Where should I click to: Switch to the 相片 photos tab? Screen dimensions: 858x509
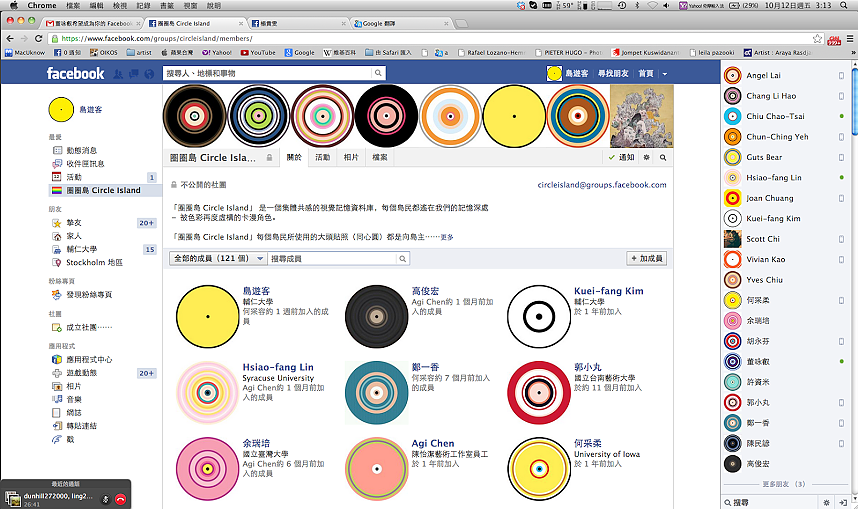click(351, 158)
